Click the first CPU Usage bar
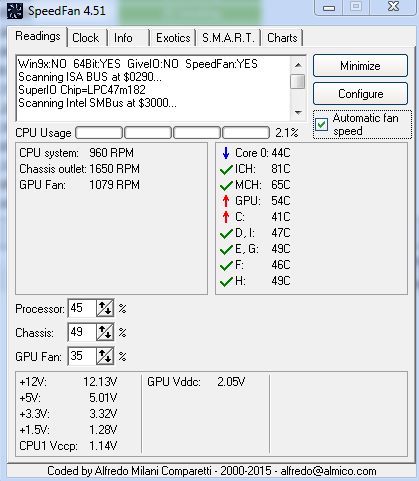 click(99, 133)
